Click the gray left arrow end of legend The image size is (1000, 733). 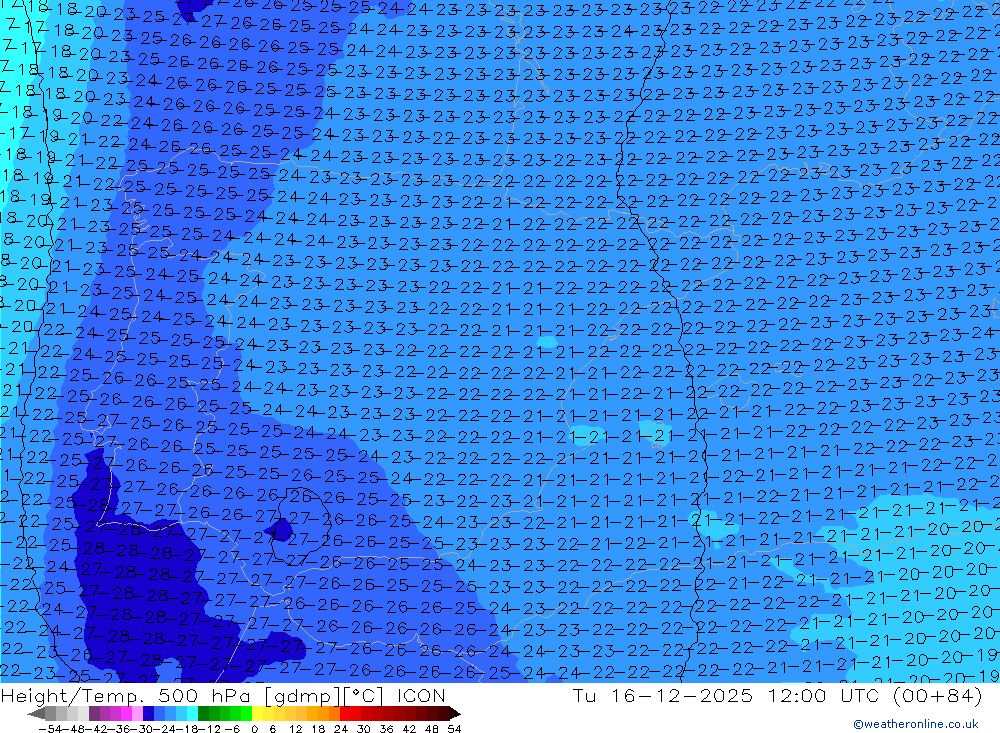(x=36, y=713)
